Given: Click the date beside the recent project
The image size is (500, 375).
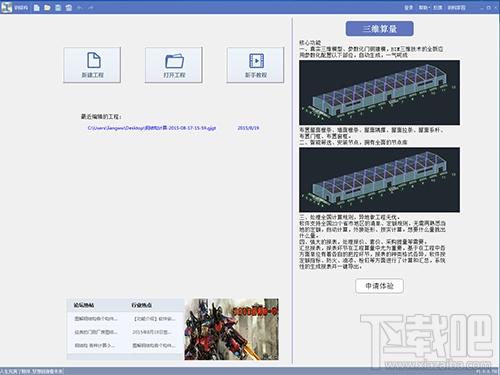Looking at the screenshot, I should [x=248, y=128].
